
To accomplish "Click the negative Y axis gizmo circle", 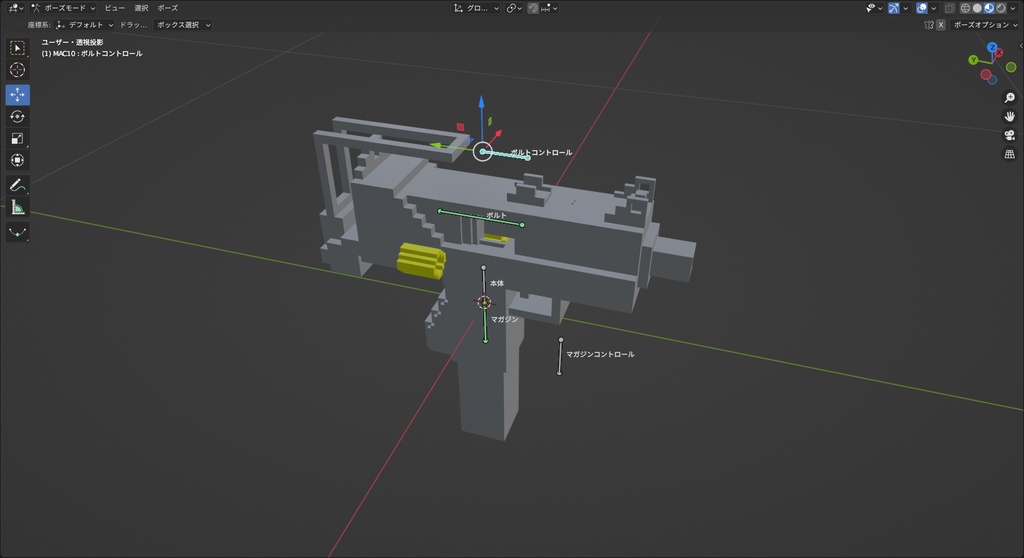I will [1011, 67].
